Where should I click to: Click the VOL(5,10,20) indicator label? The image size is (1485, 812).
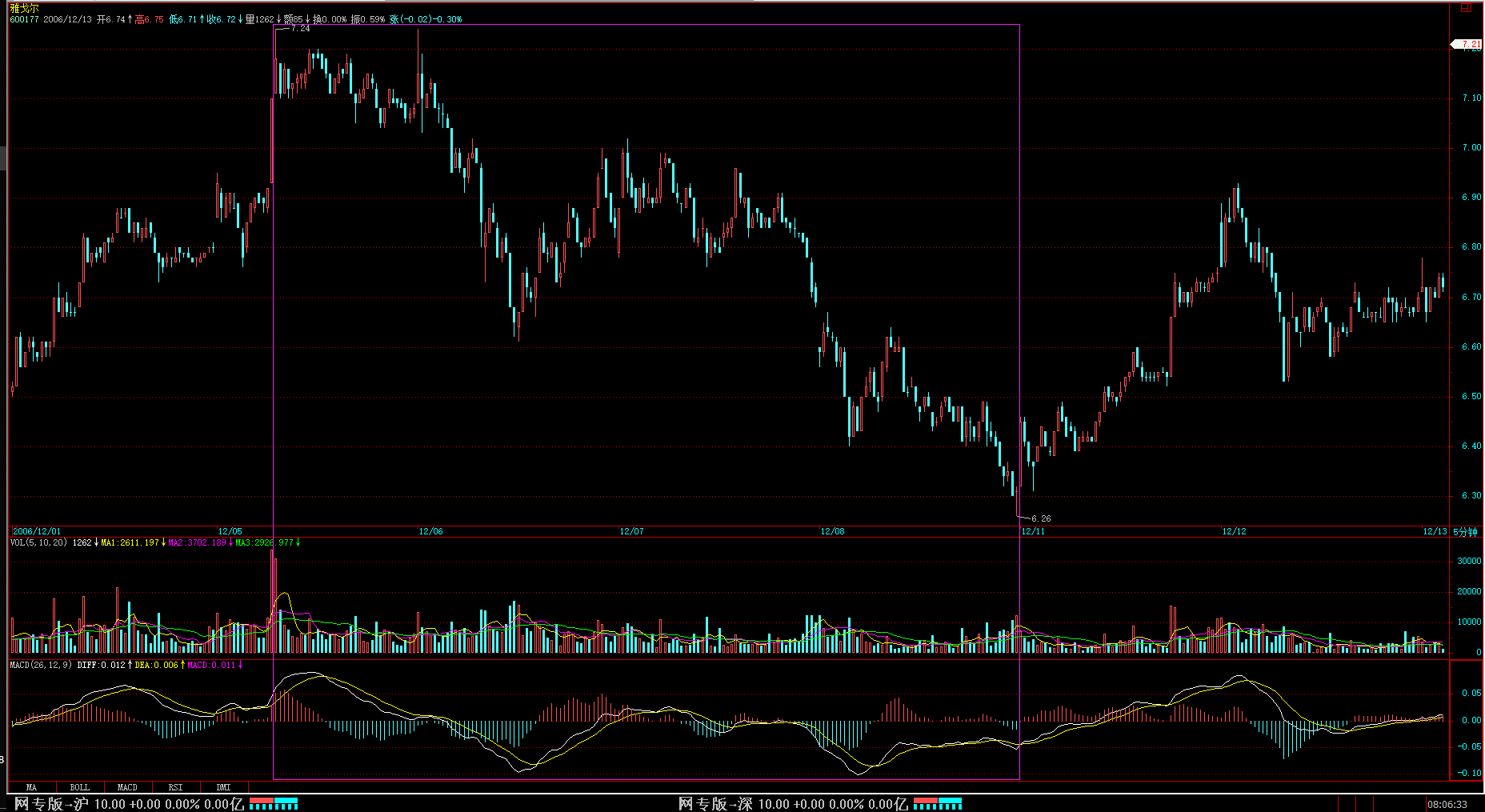click(38, 543)
